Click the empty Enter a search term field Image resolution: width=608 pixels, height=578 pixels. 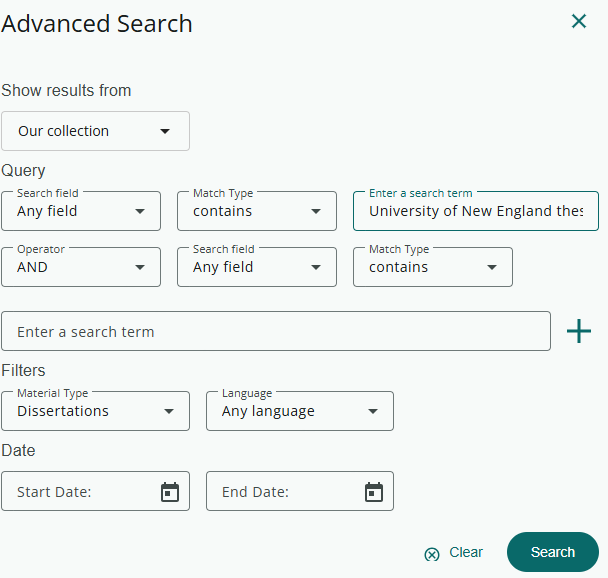point(276,331)
